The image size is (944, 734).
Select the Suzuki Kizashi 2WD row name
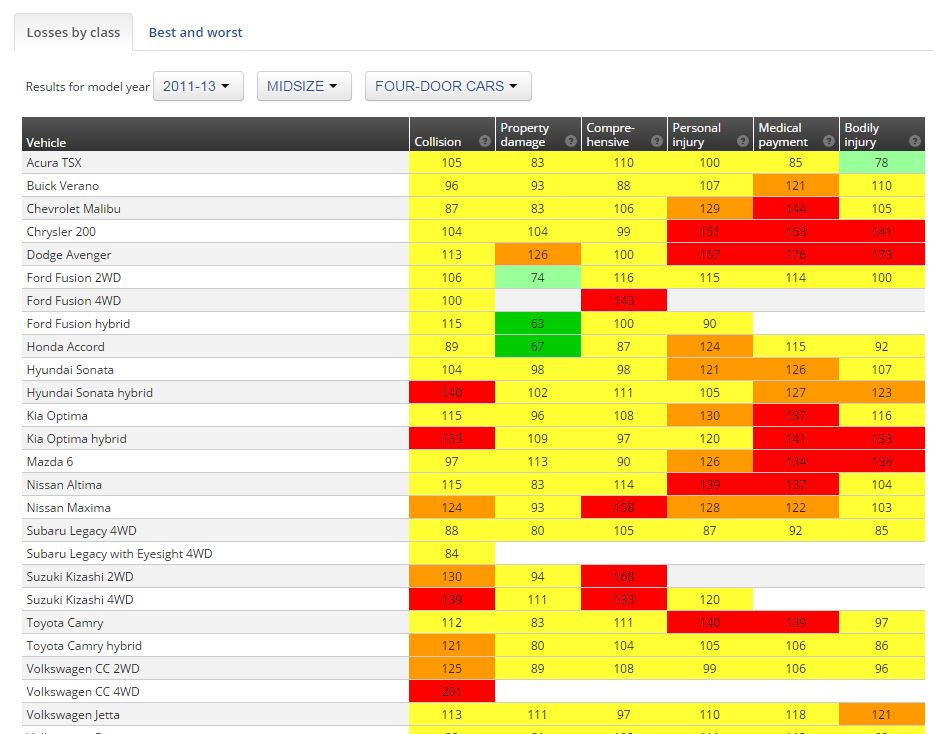click(x=80, y=576)
